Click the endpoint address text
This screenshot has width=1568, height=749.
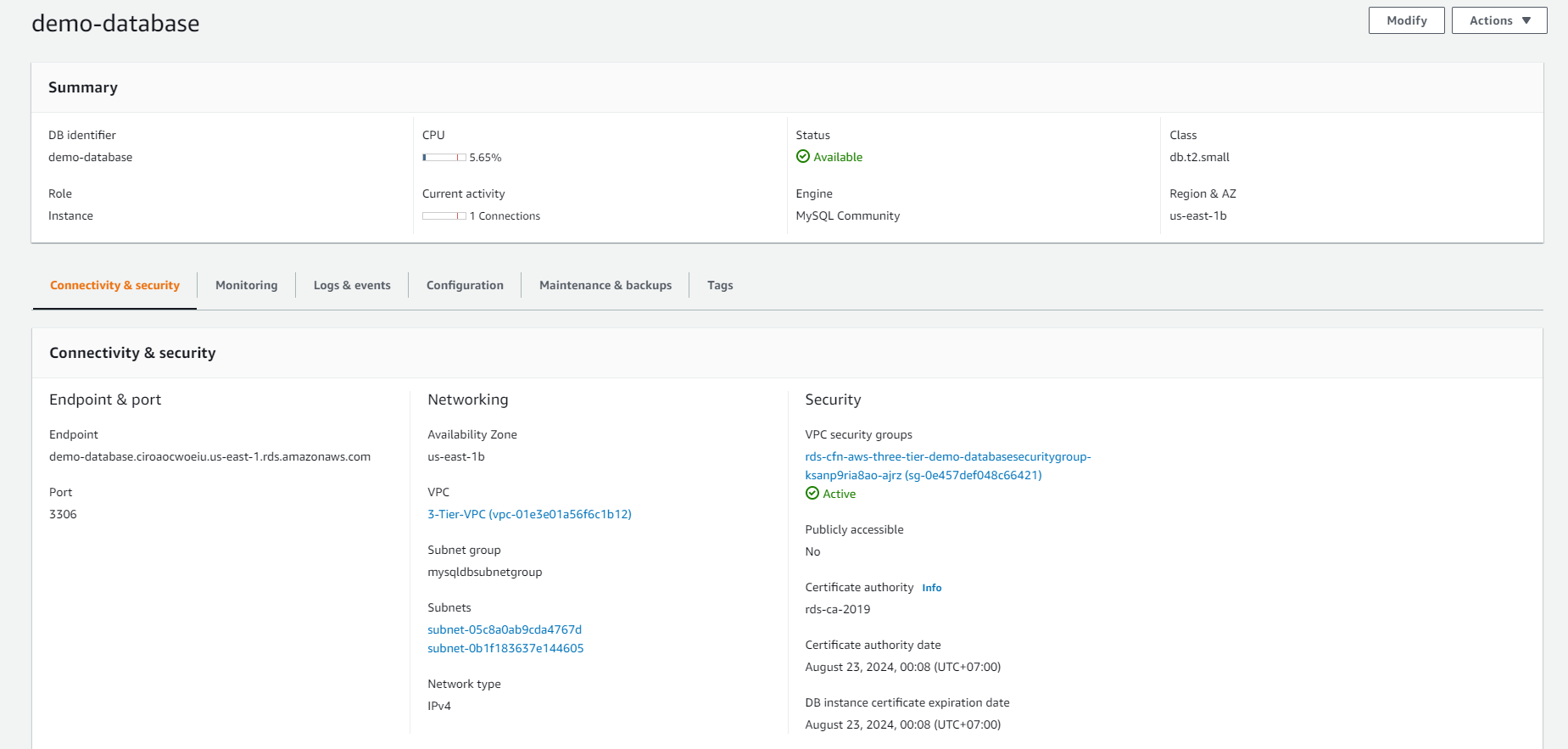click(209, 456)
